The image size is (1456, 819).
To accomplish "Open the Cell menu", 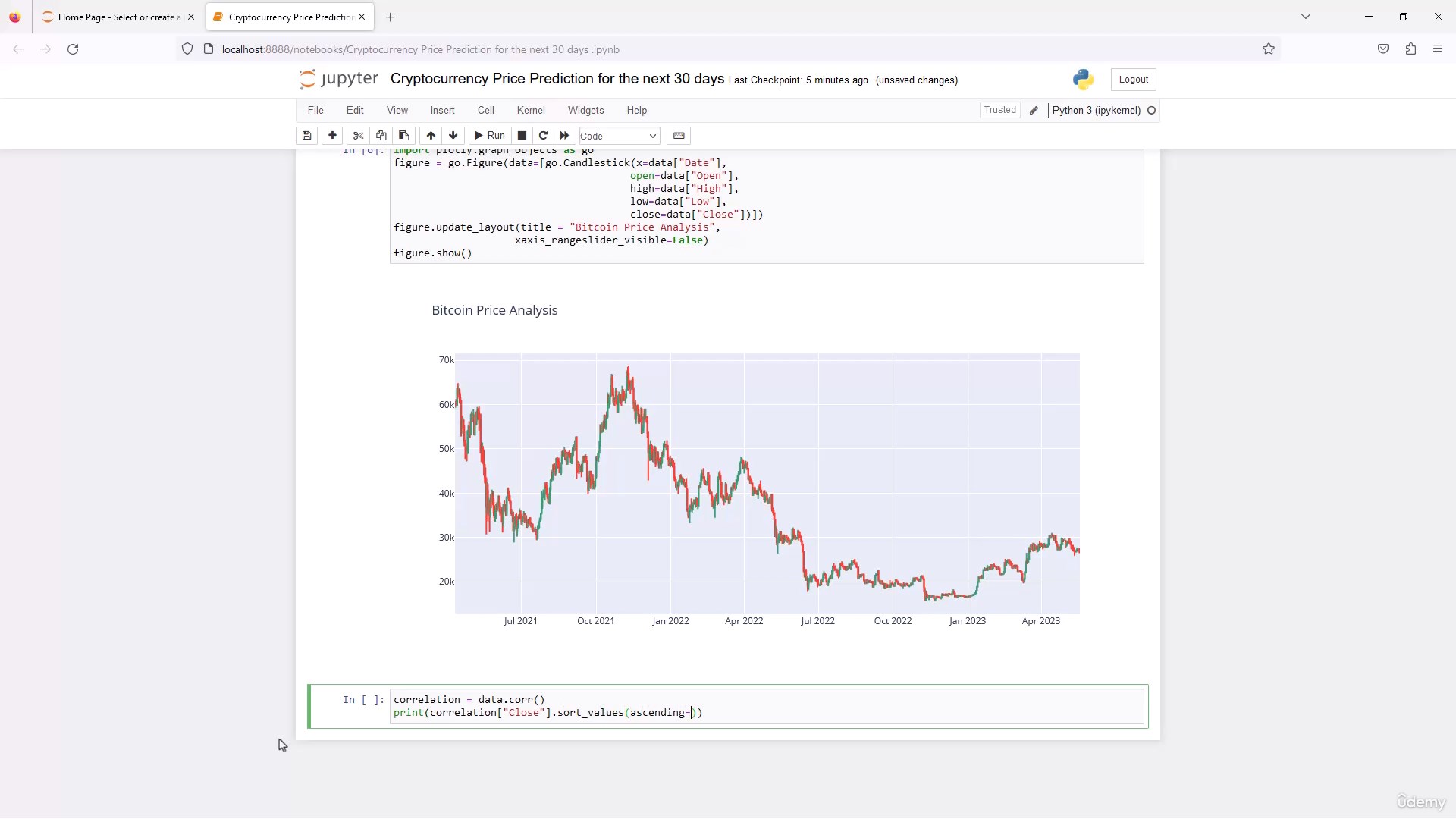I will coord(486,111).
